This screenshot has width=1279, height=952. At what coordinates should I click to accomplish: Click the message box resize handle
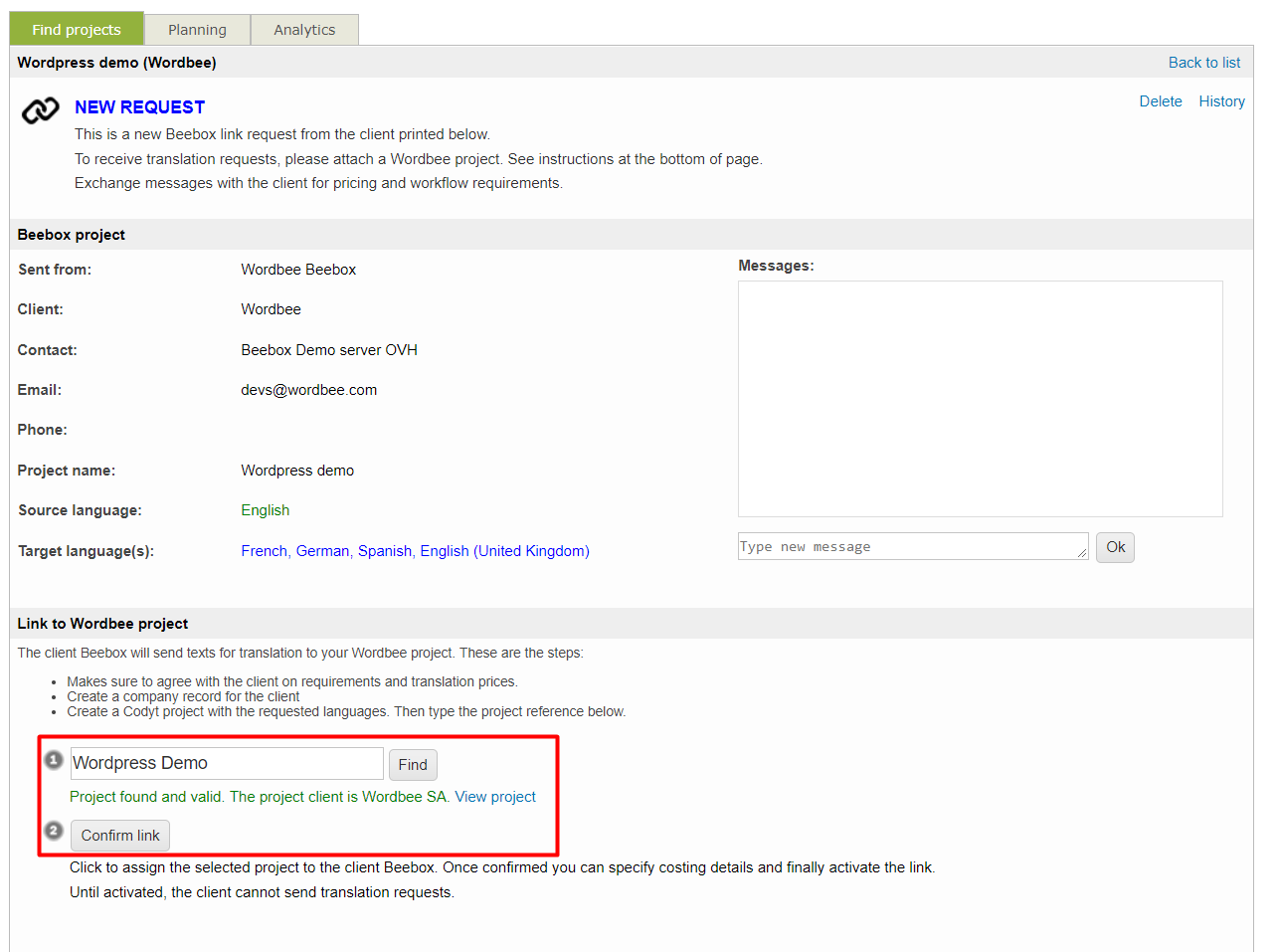[1082, 553]
